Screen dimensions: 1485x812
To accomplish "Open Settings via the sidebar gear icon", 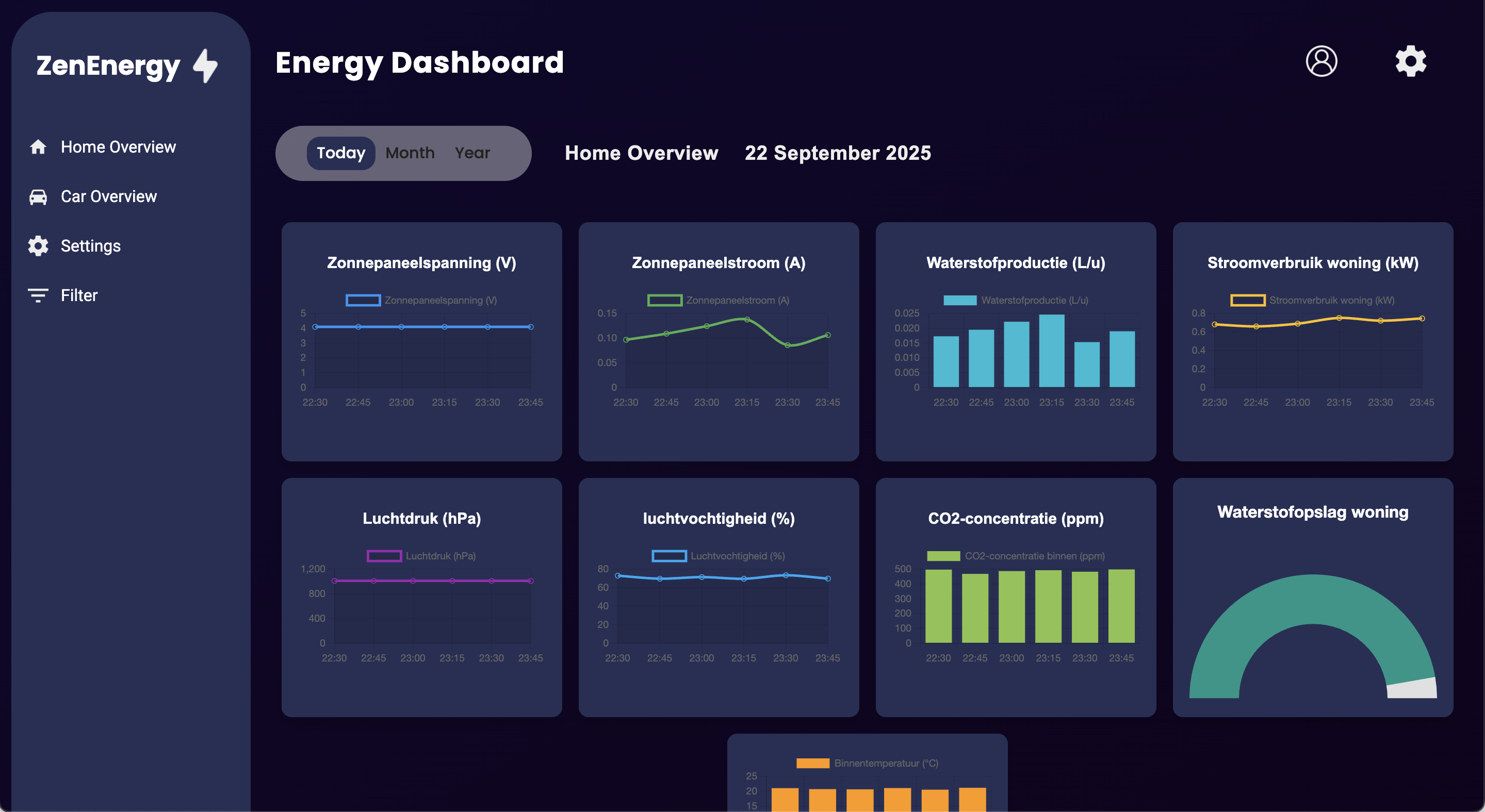I will [38, 245].
